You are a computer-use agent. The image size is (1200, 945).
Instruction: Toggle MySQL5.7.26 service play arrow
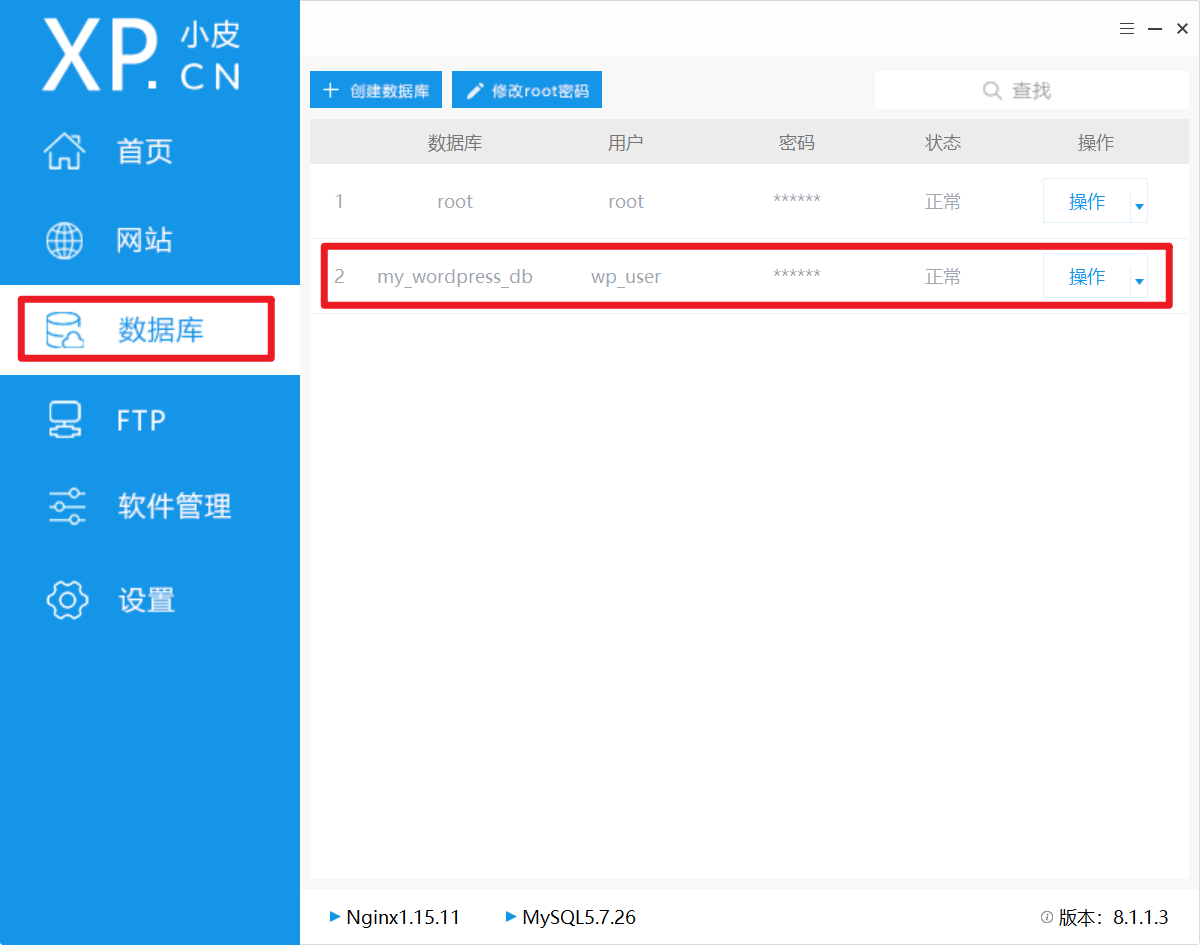(x=511, y=916)
